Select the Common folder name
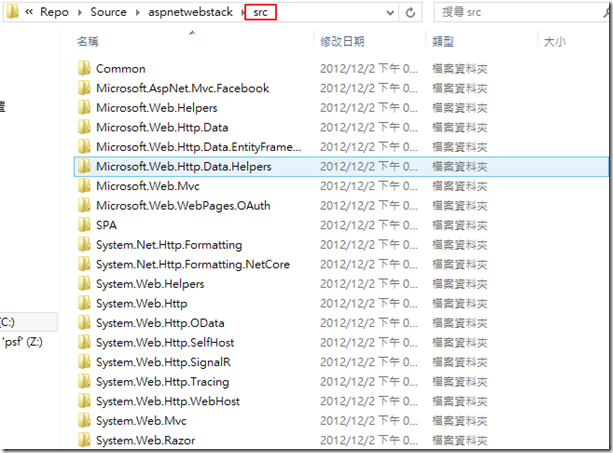 pyautogui.click(x=120, y=69)
